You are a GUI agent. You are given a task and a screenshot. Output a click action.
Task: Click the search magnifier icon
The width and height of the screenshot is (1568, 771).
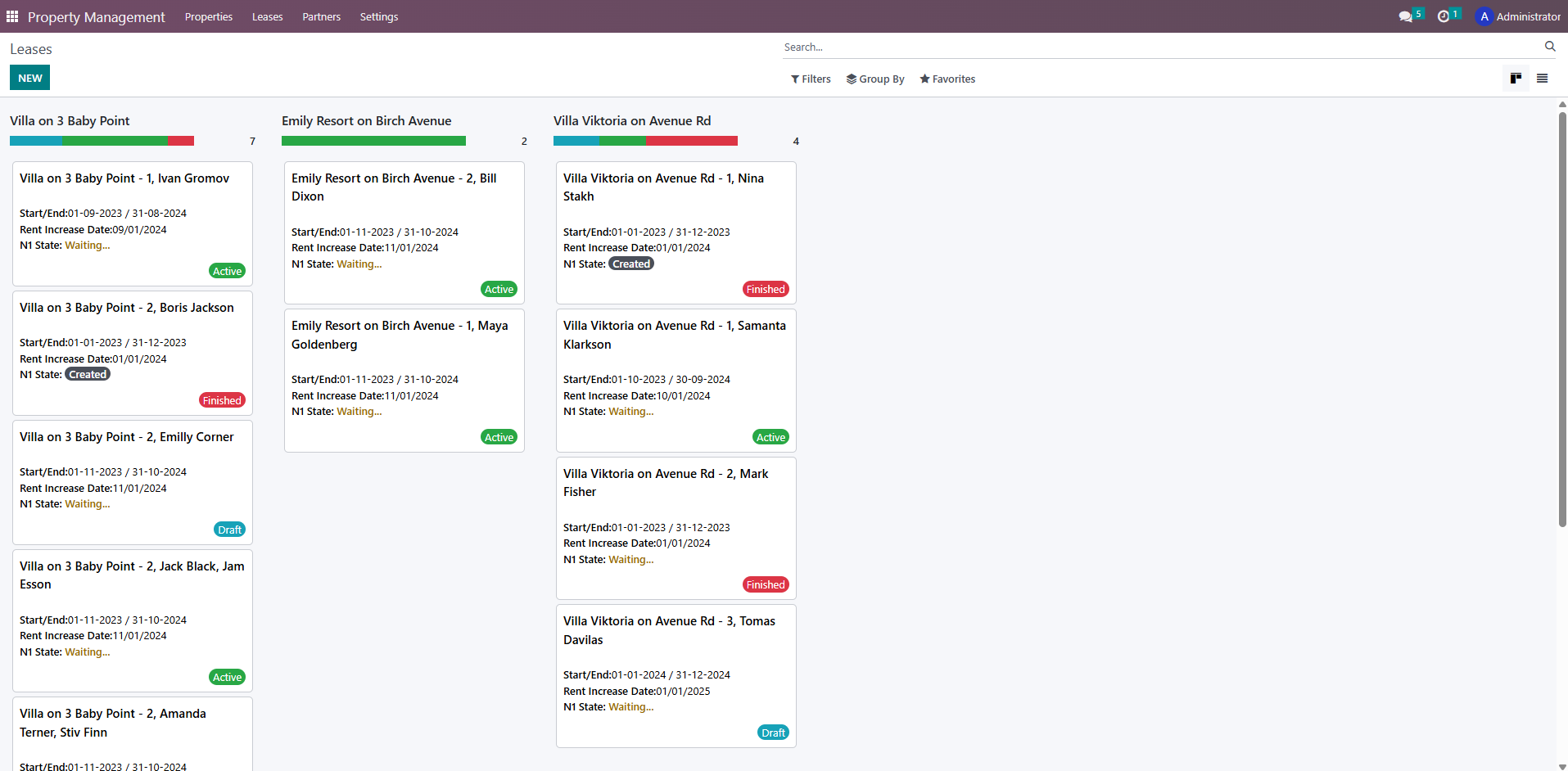[1550, 47]
